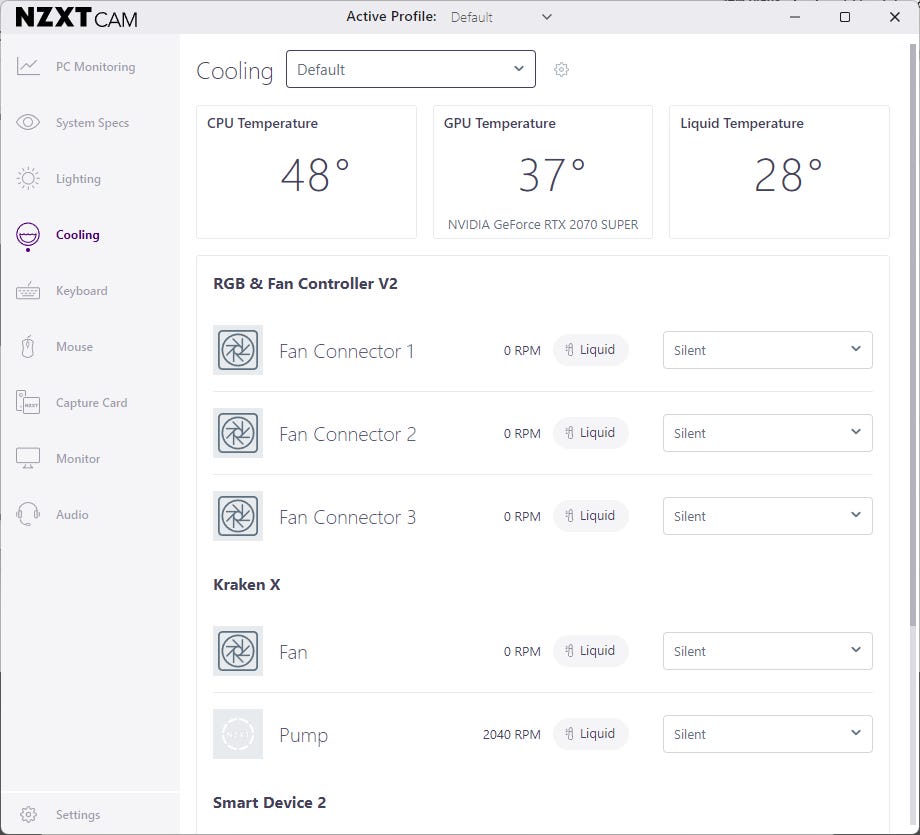Open the Active Profile dropdown
The image size is (920, 835).
(501, 17)
